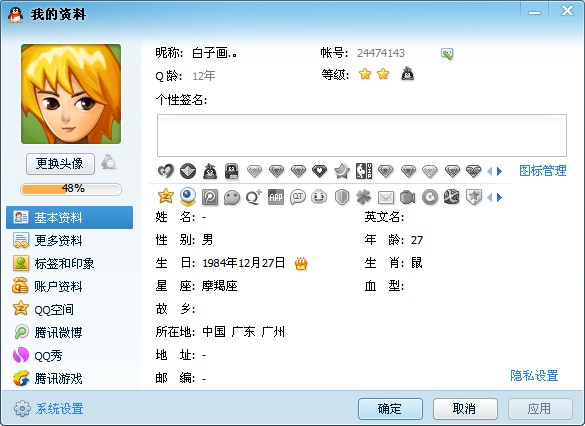Click the gray WeChat bubble icon
Viewport: 585px width, 426px height.
click(x=232, y=197)
